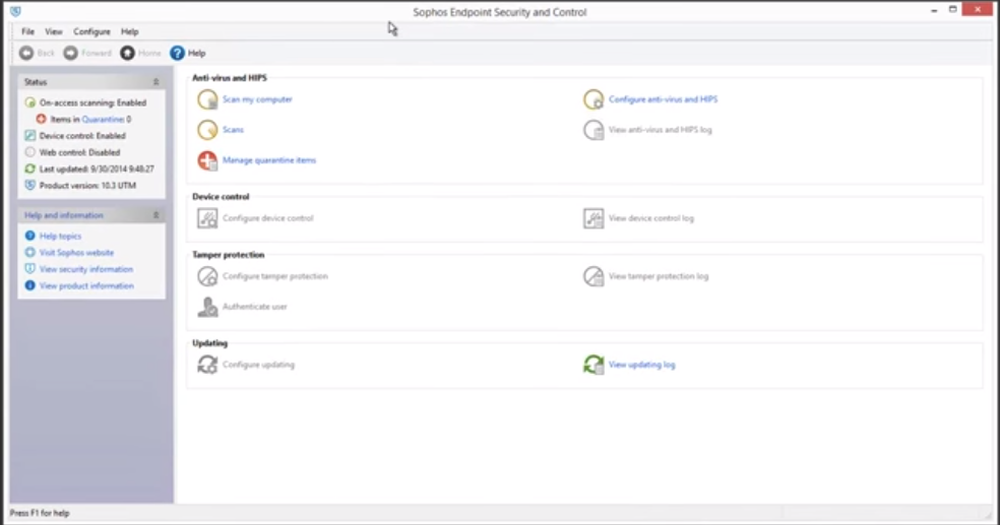Click the Web control status icon
The height and width of the screenshot is (525, 1000).
(x=30, y=152)
